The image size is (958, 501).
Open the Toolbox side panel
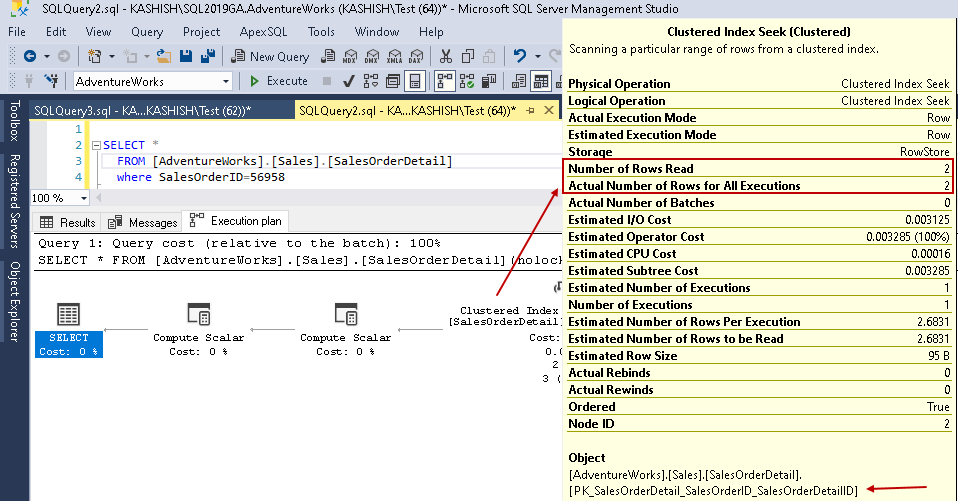15,120
